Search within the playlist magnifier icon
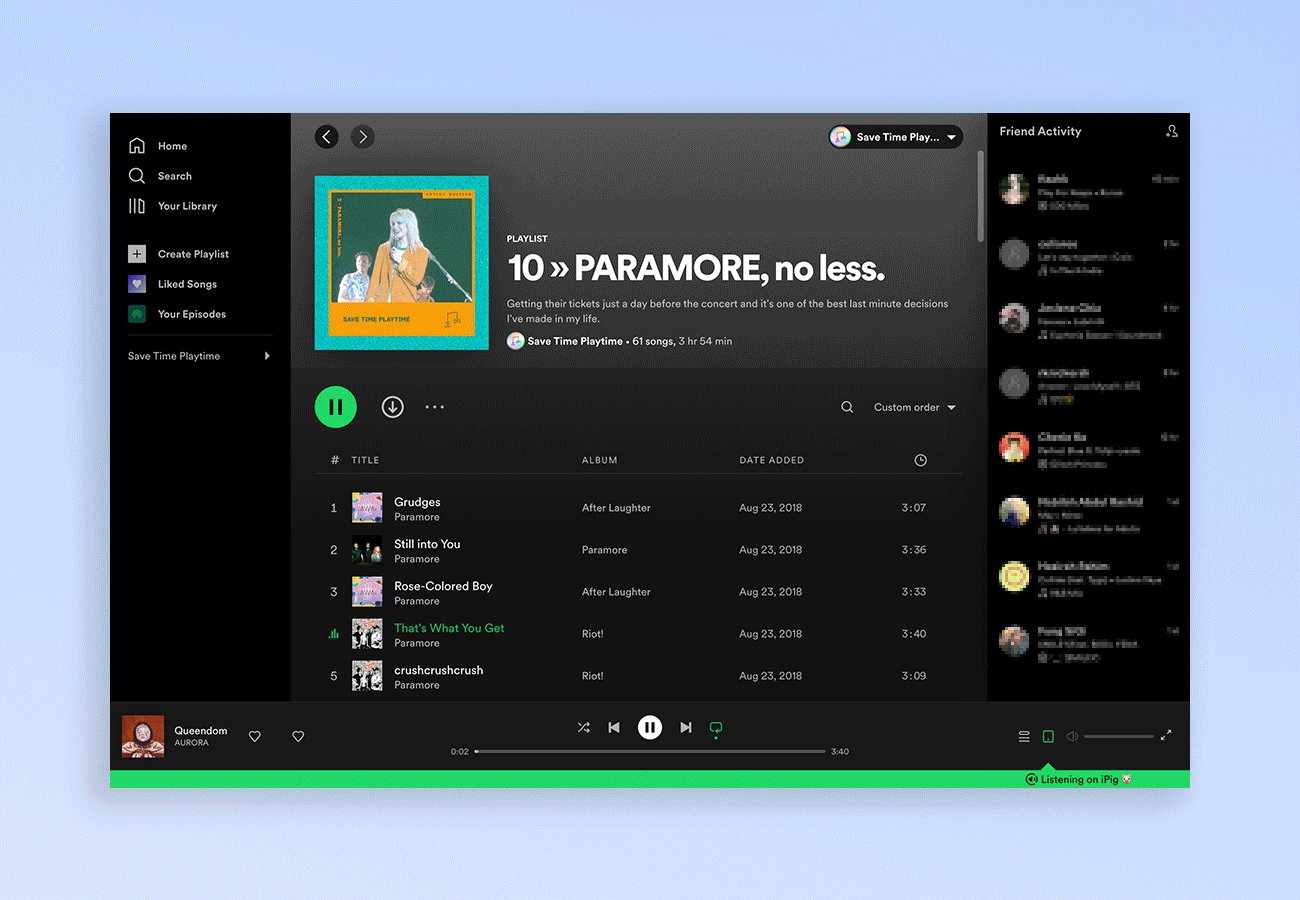The image size is (1300, 900). (x=847, y=407)
